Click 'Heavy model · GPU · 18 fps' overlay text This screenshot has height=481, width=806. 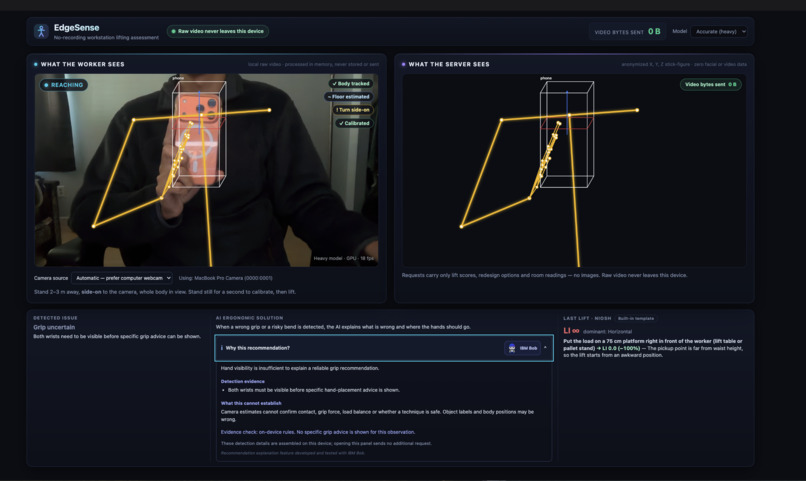click(343, 258)
